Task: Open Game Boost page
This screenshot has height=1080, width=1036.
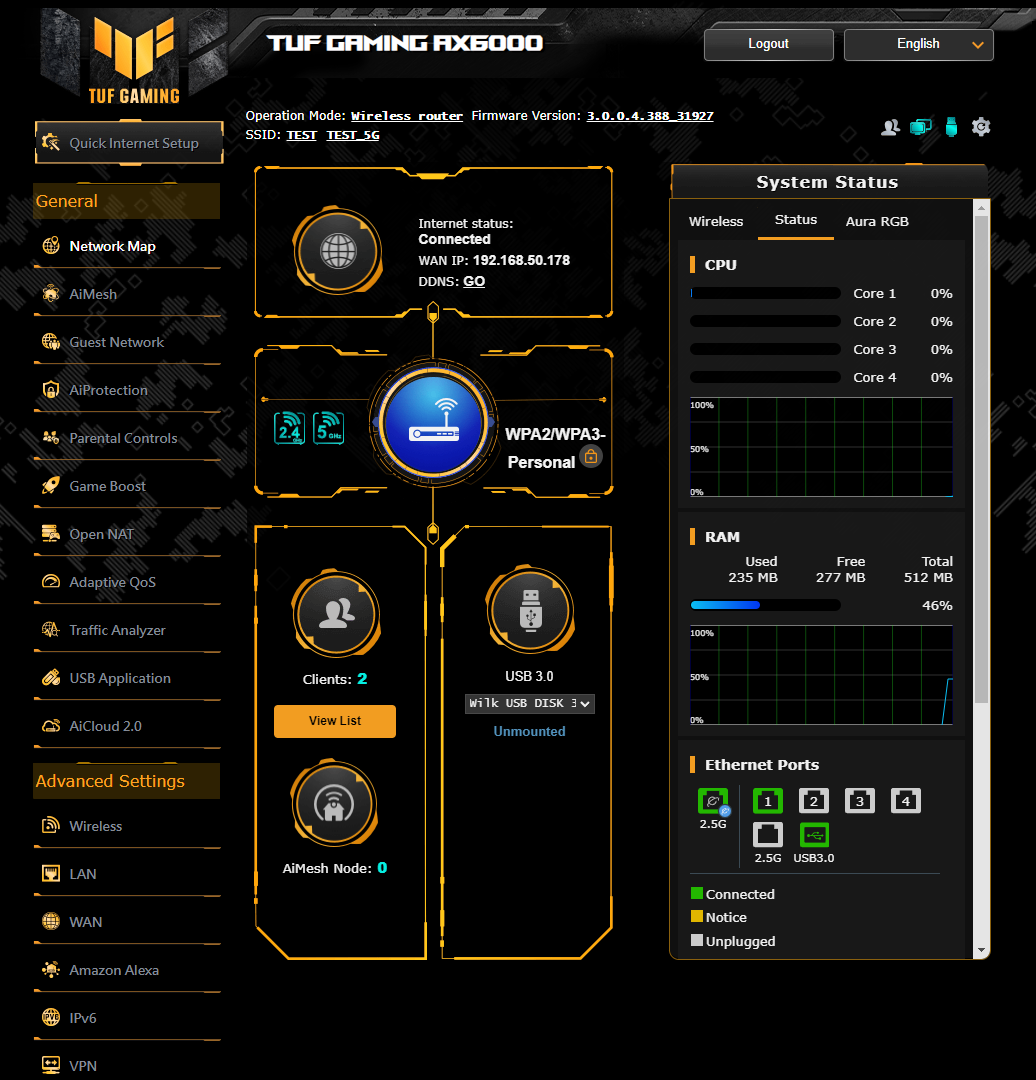Action: 127,486
